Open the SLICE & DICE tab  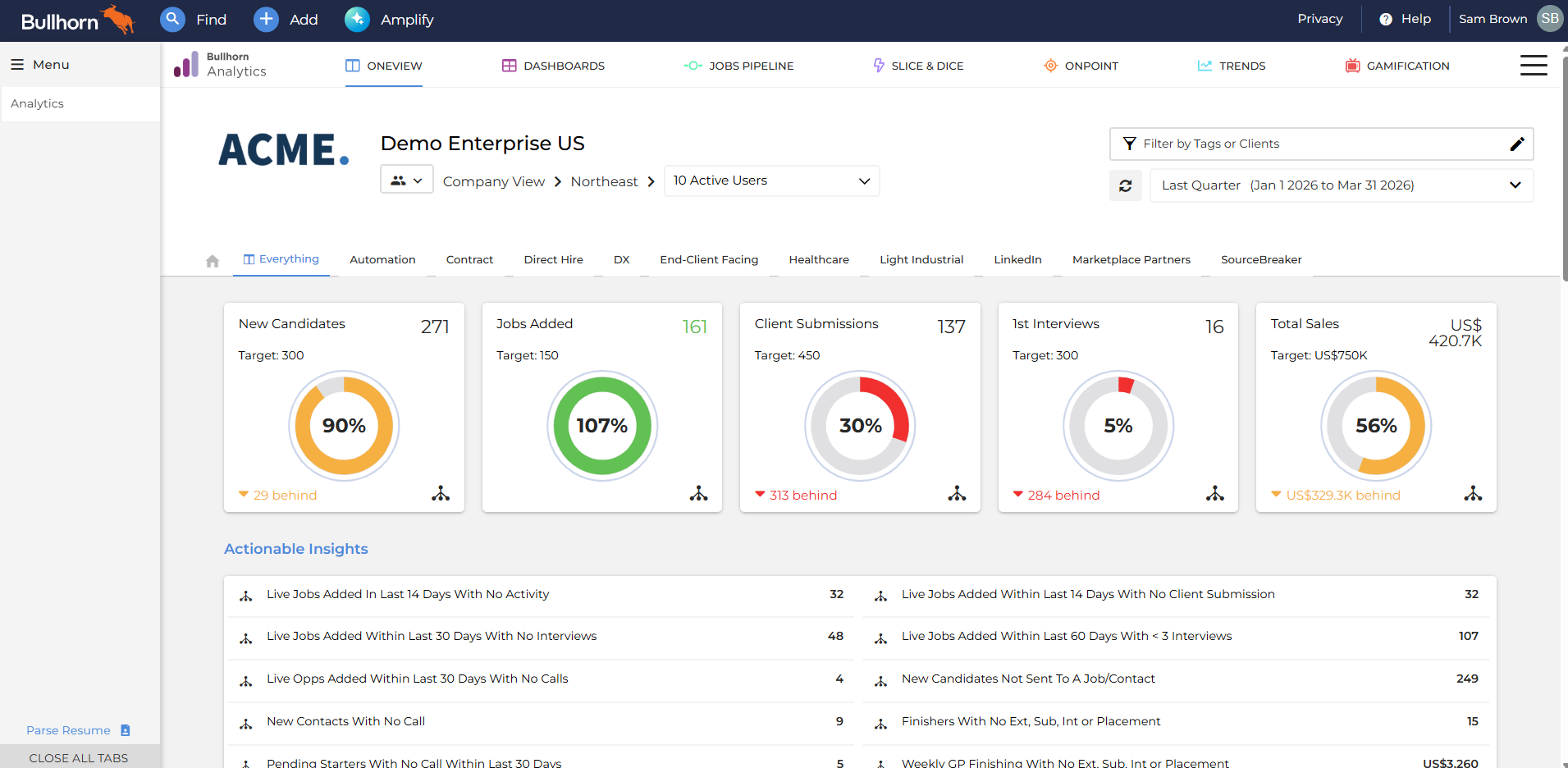tap(918, 66)
